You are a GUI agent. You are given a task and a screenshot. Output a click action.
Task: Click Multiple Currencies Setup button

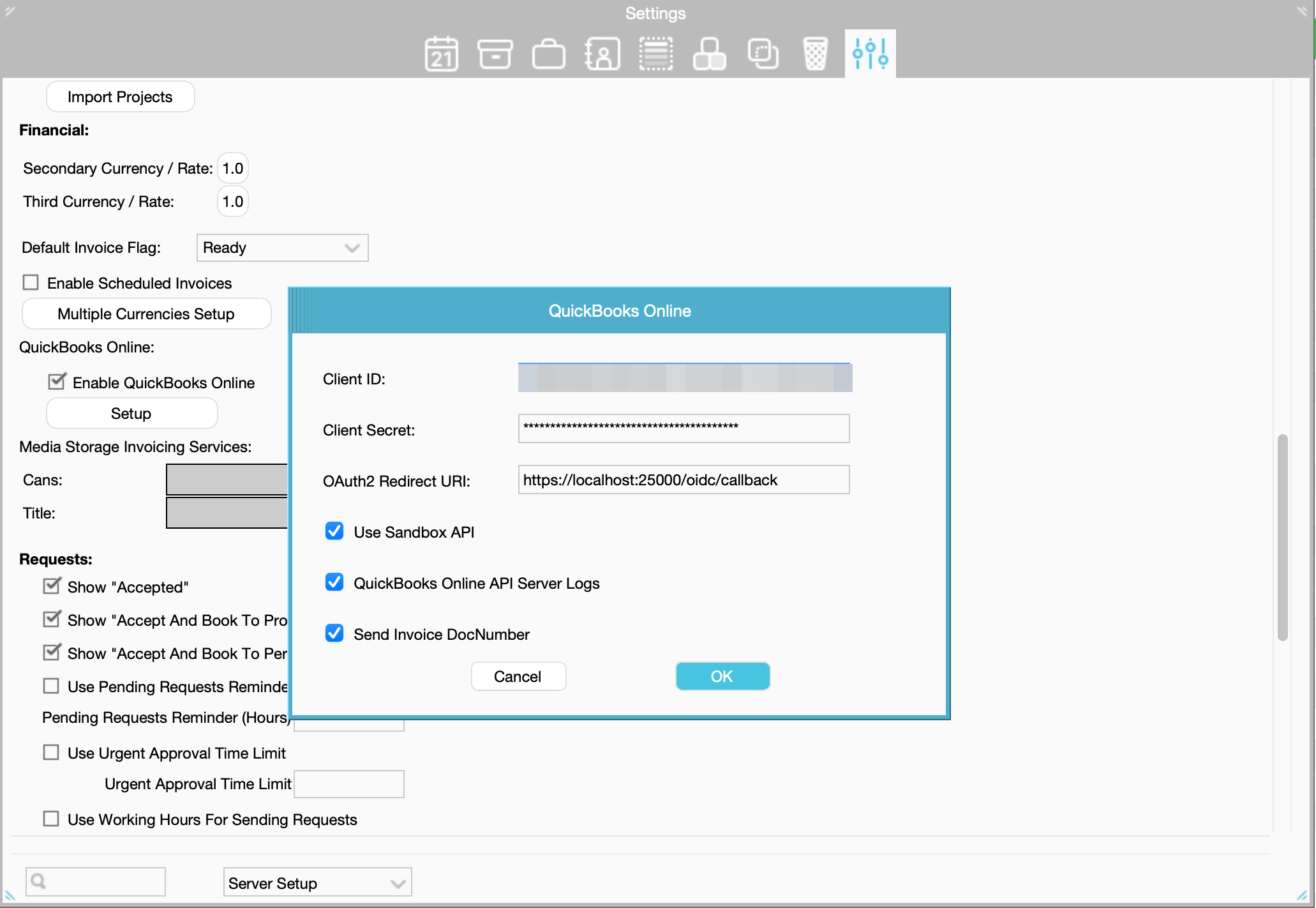coord(146,314)
